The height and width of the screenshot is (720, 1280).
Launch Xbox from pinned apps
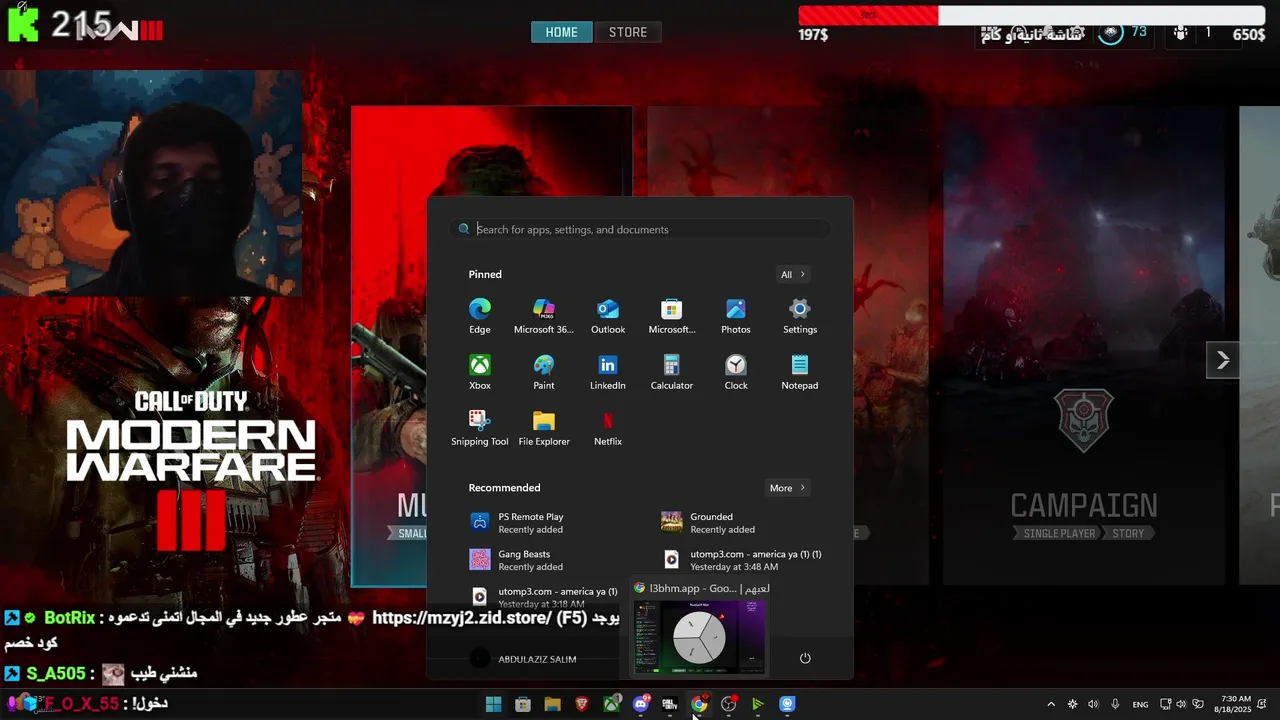tap(480, 372)
